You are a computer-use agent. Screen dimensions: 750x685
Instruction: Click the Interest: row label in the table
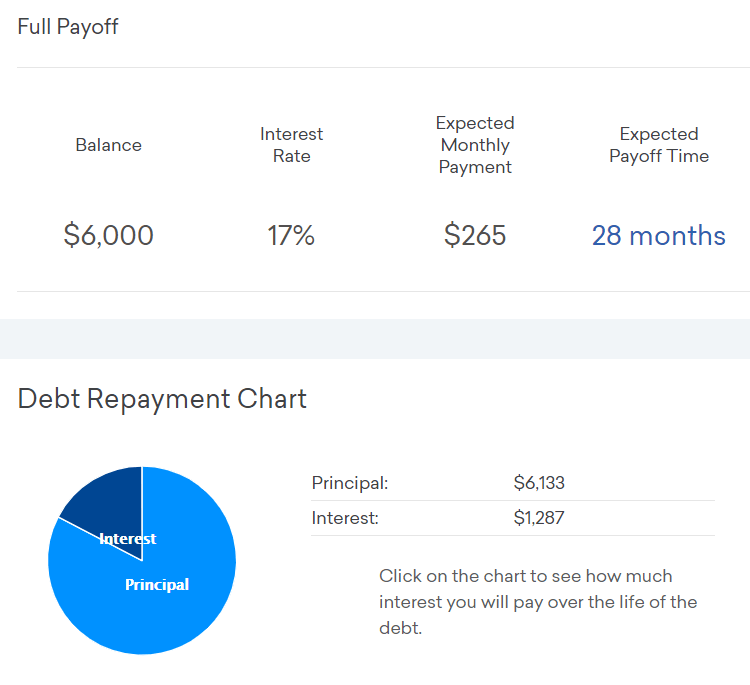pyautogui.click(x=345, y=518)
